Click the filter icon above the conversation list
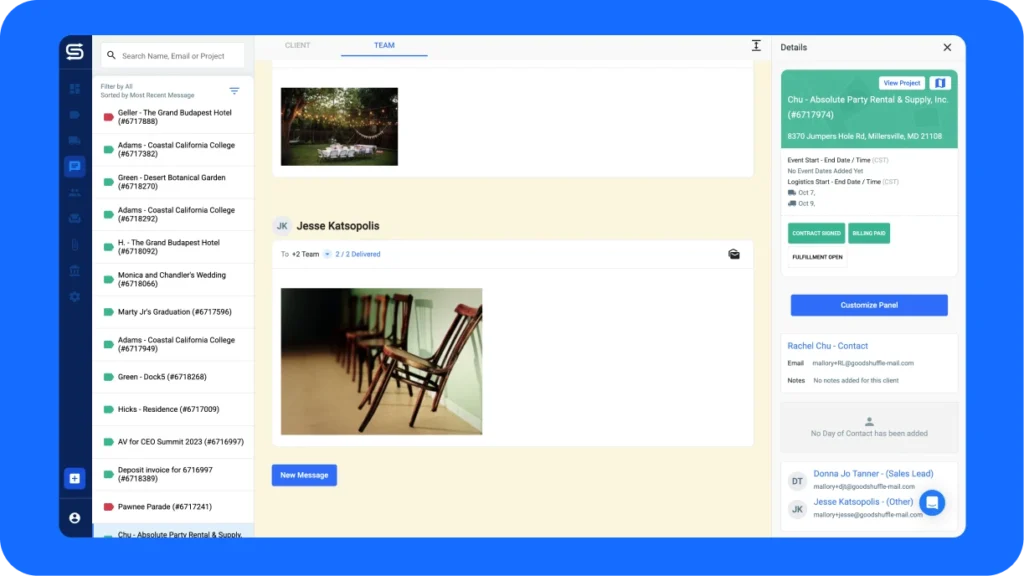Viewport: 1024px width, 576px height. tap(234, 89)
